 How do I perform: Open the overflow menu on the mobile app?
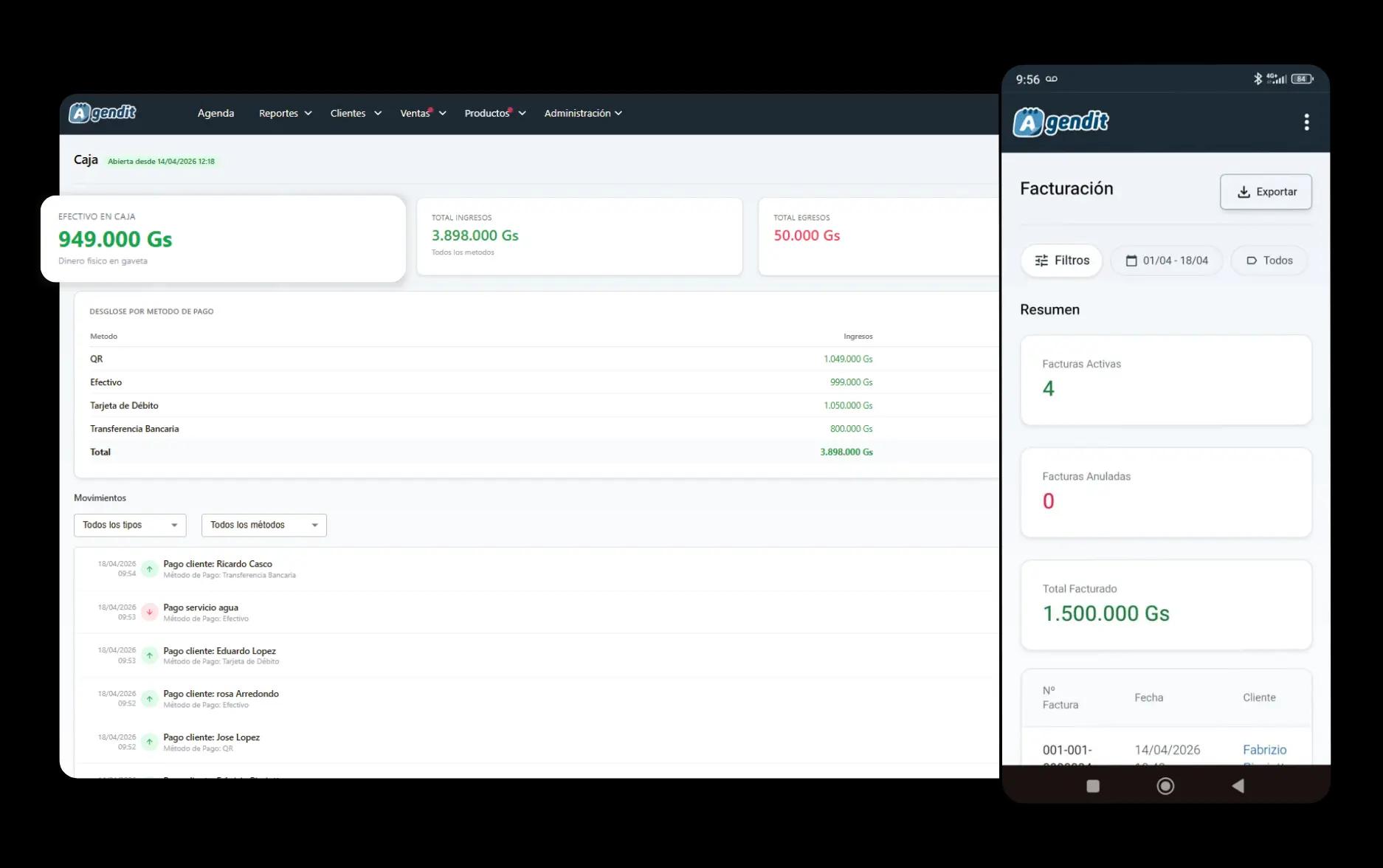tap(1306, 122)
